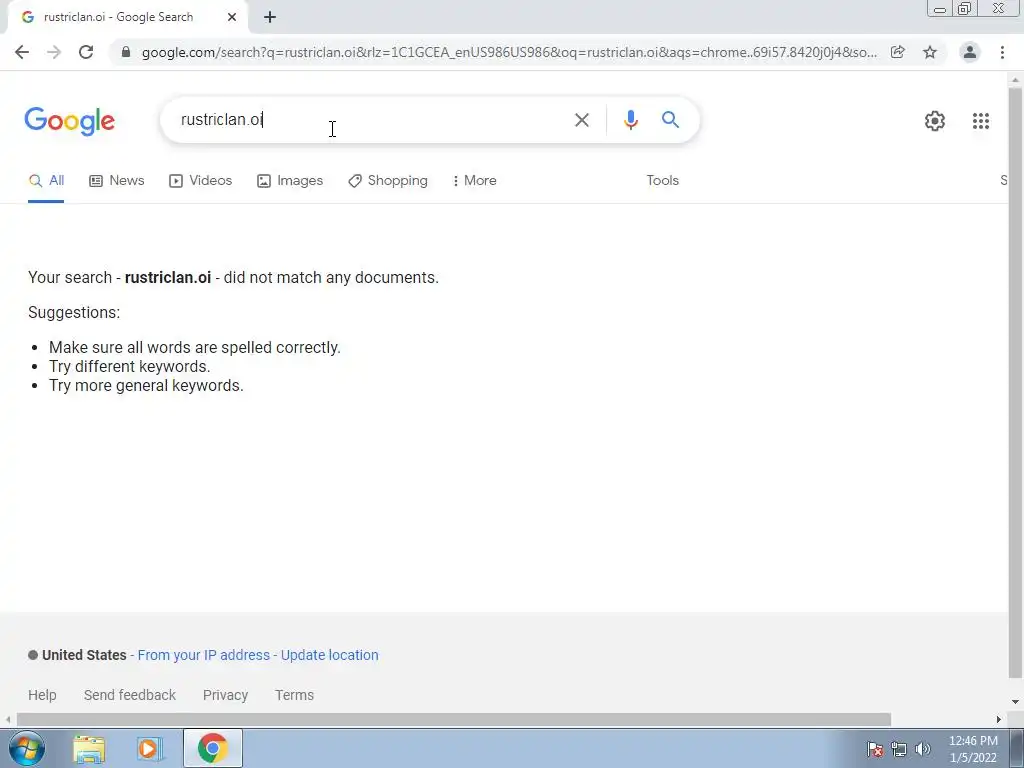Go to Google home via logo
This screenshot has width=1024, height=768.
click(69, 121)
